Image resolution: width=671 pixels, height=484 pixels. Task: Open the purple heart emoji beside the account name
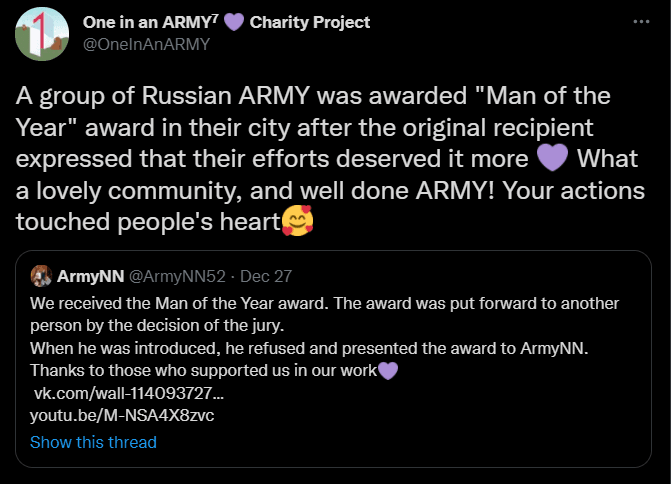pos(234,22)
